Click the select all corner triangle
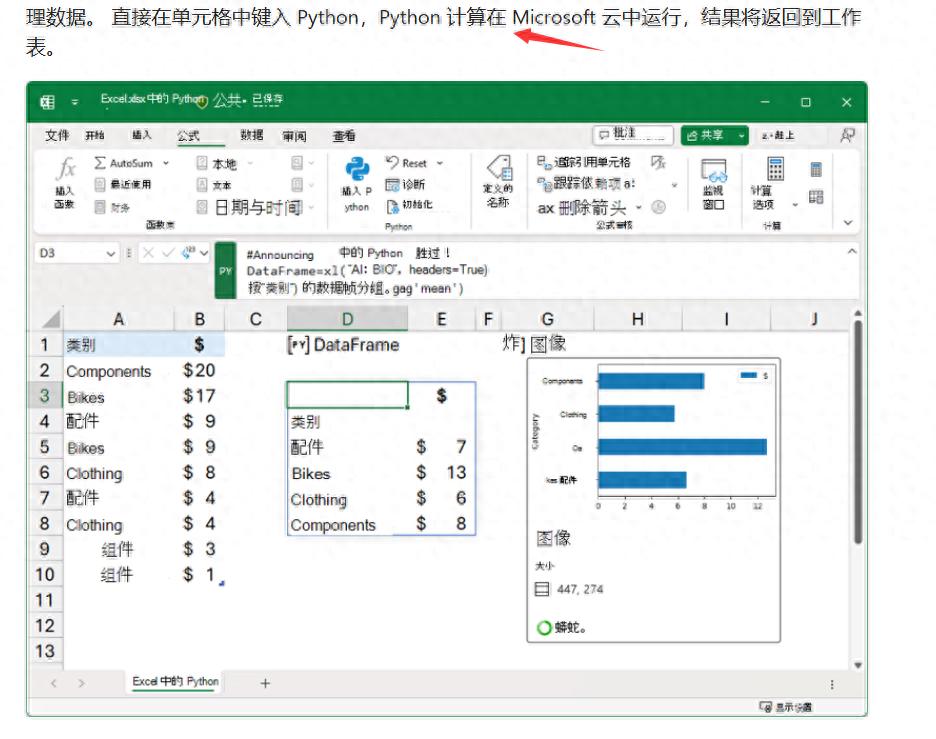The height and width of the screenshot is (739, 936). point(51,319)
